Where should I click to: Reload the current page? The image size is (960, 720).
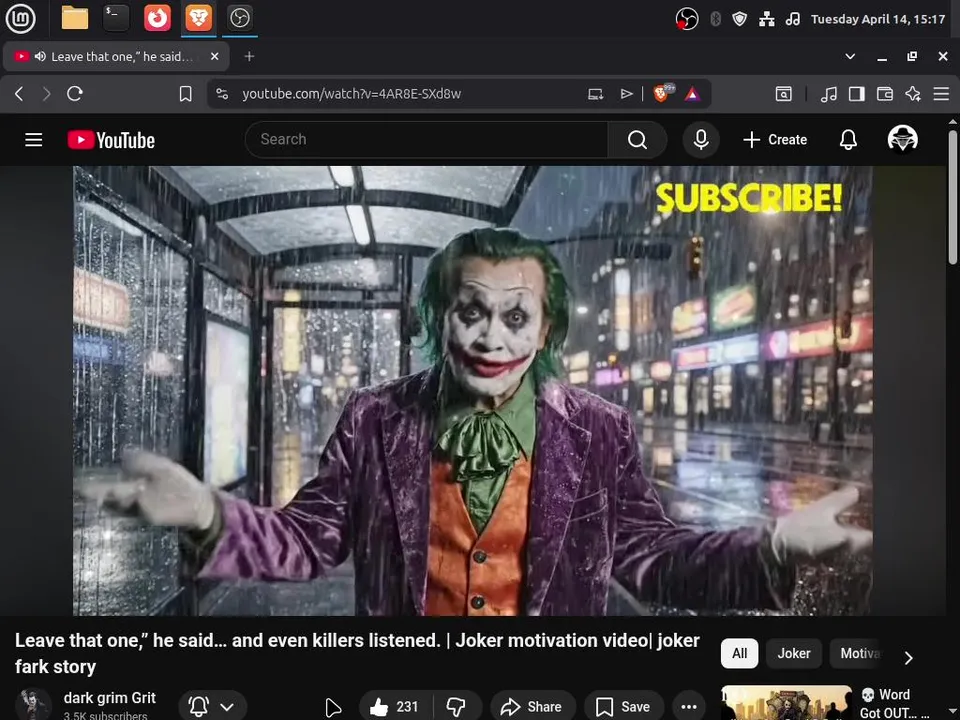[75, 94]
